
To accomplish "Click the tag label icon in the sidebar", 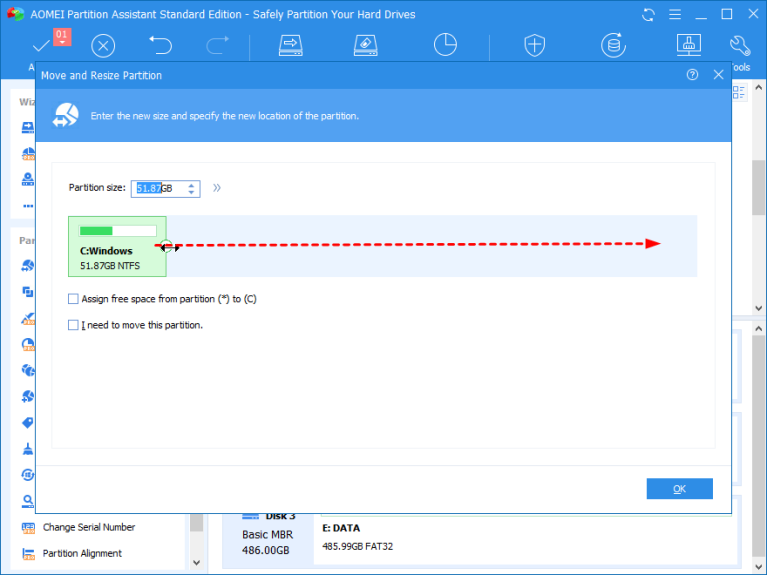I will coord(28,422).
